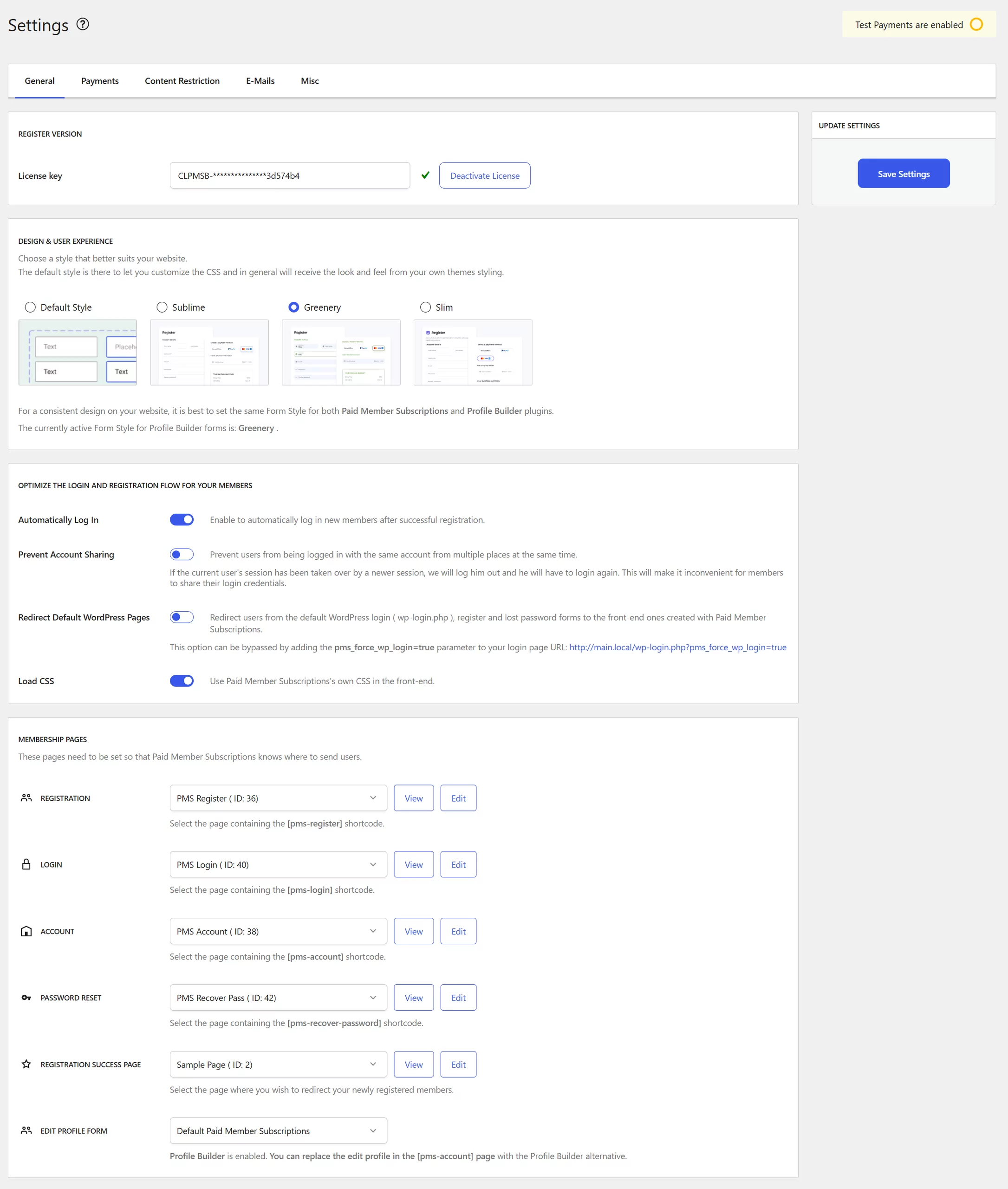
Task: Click the Login padlock icon
Action: click(26, 864)
